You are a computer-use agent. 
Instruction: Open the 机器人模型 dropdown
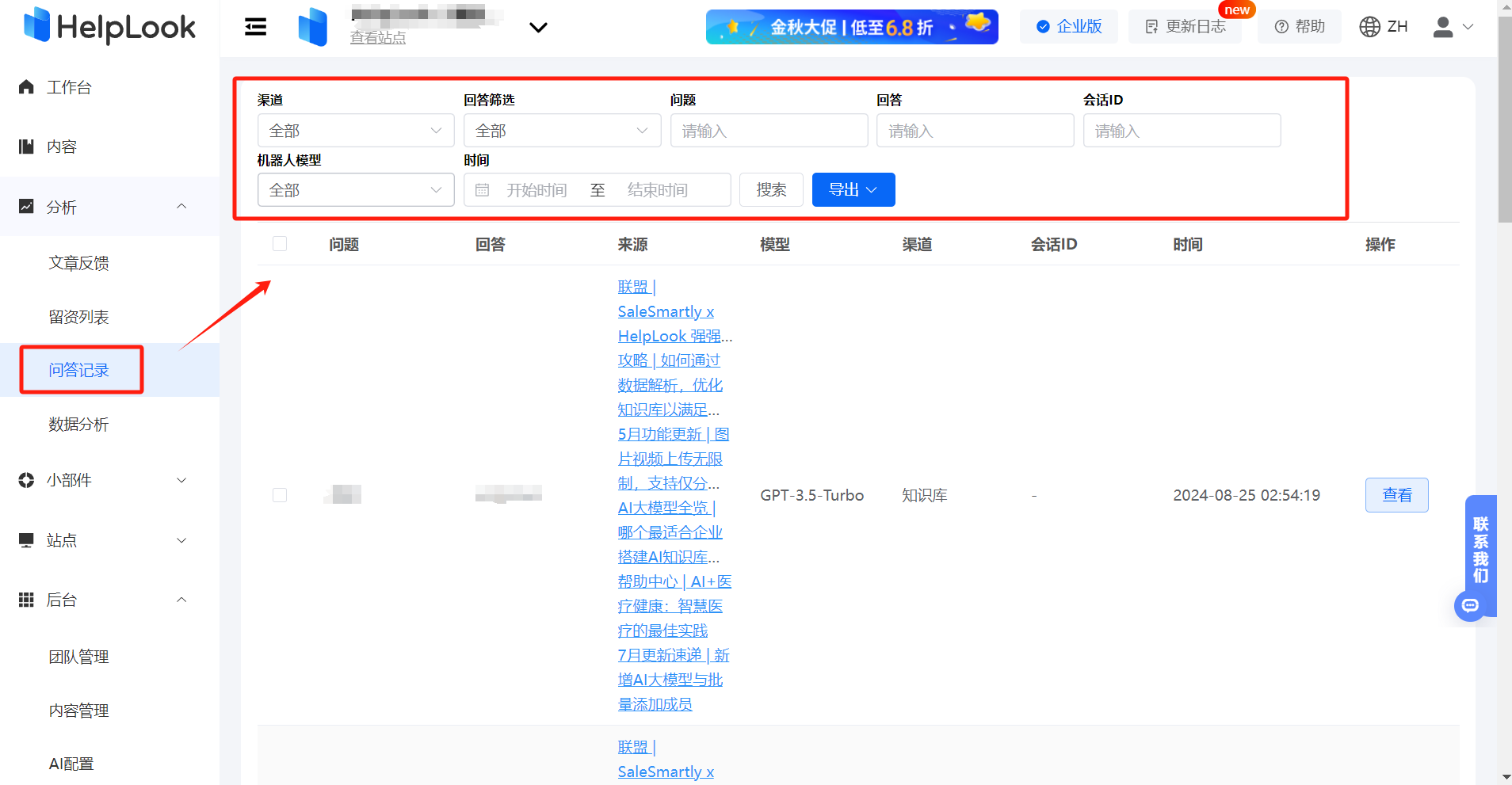[356, 190]
